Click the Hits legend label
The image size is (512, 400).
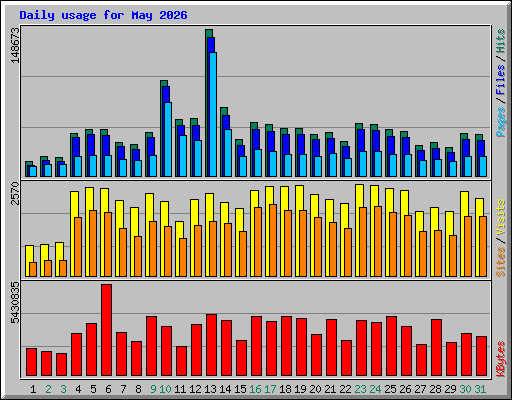point(501,41)
